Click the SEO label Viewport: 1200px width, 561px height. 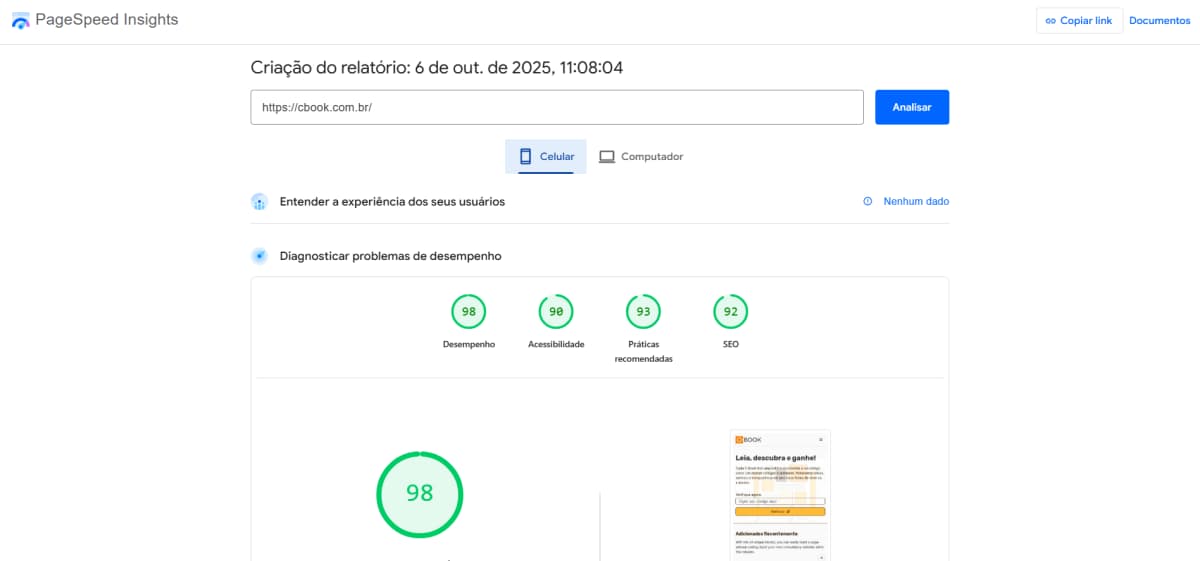click(x=730, y=345)
